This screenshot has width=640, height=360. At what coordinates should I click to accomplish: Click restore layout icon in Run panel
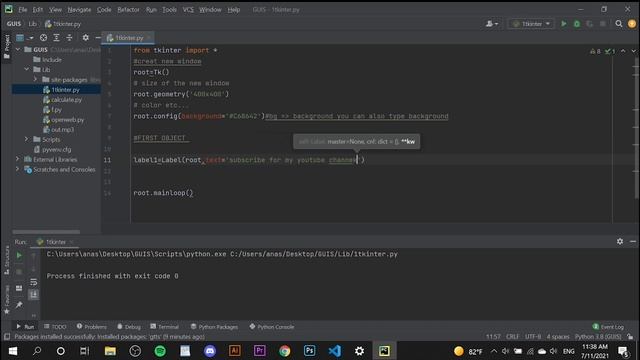[19, 288]
